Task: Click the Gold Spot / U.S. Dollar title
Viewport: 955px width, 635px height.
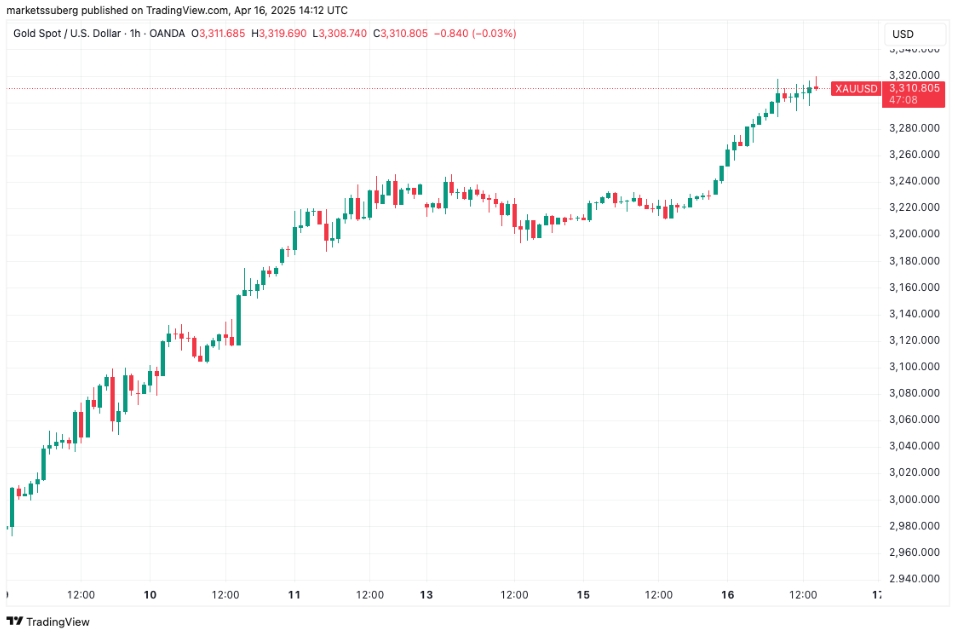Action: point(67,33)
